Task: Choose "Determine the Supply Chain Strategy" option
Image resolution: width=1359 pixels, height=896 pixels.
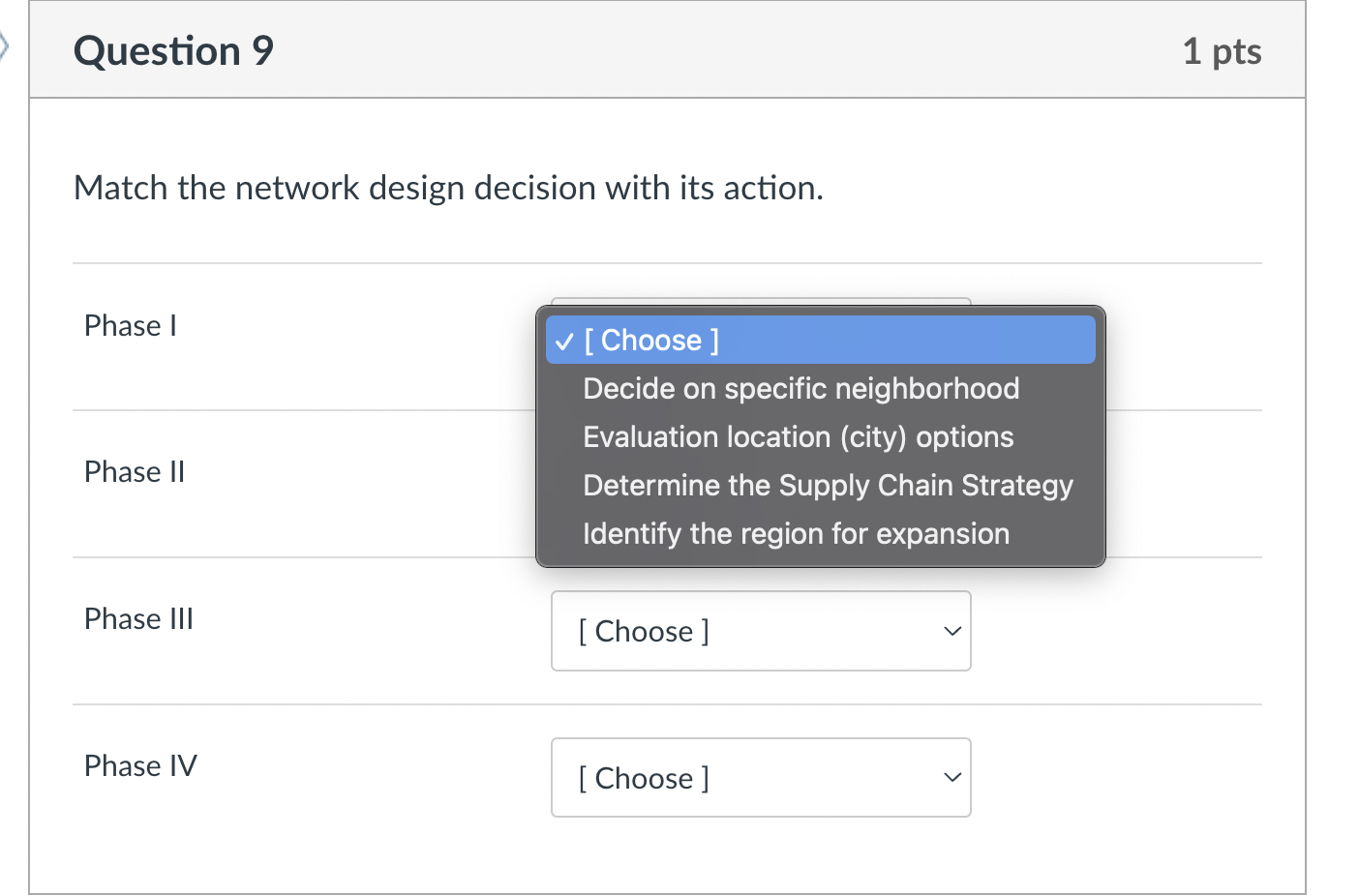Action: (828, 486)
